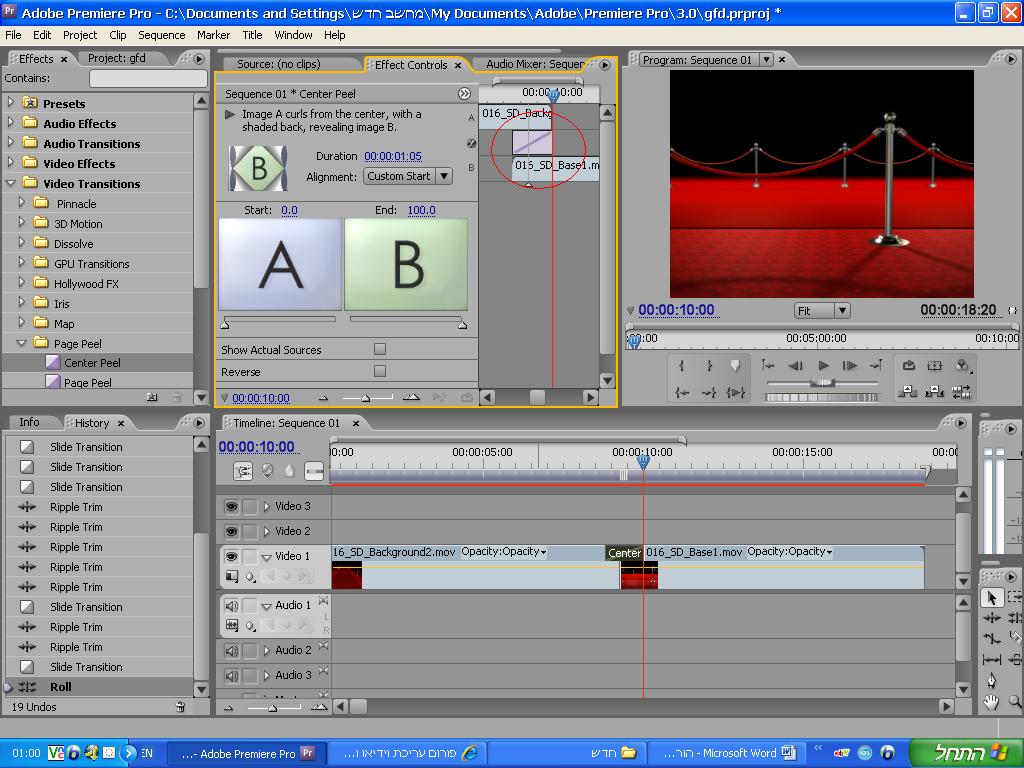Select the Hand tool
This screenshot has height=768, width=1024.
click(x=991, y=702)
